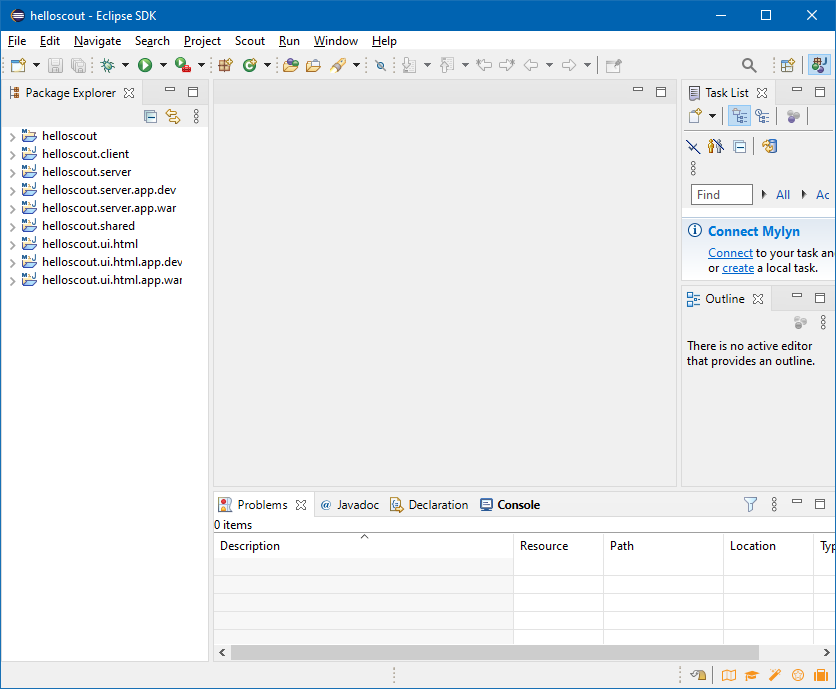Open the Filter icon in Problems view
The height and width of the screenshot is (689, 836).
(750, 505)
